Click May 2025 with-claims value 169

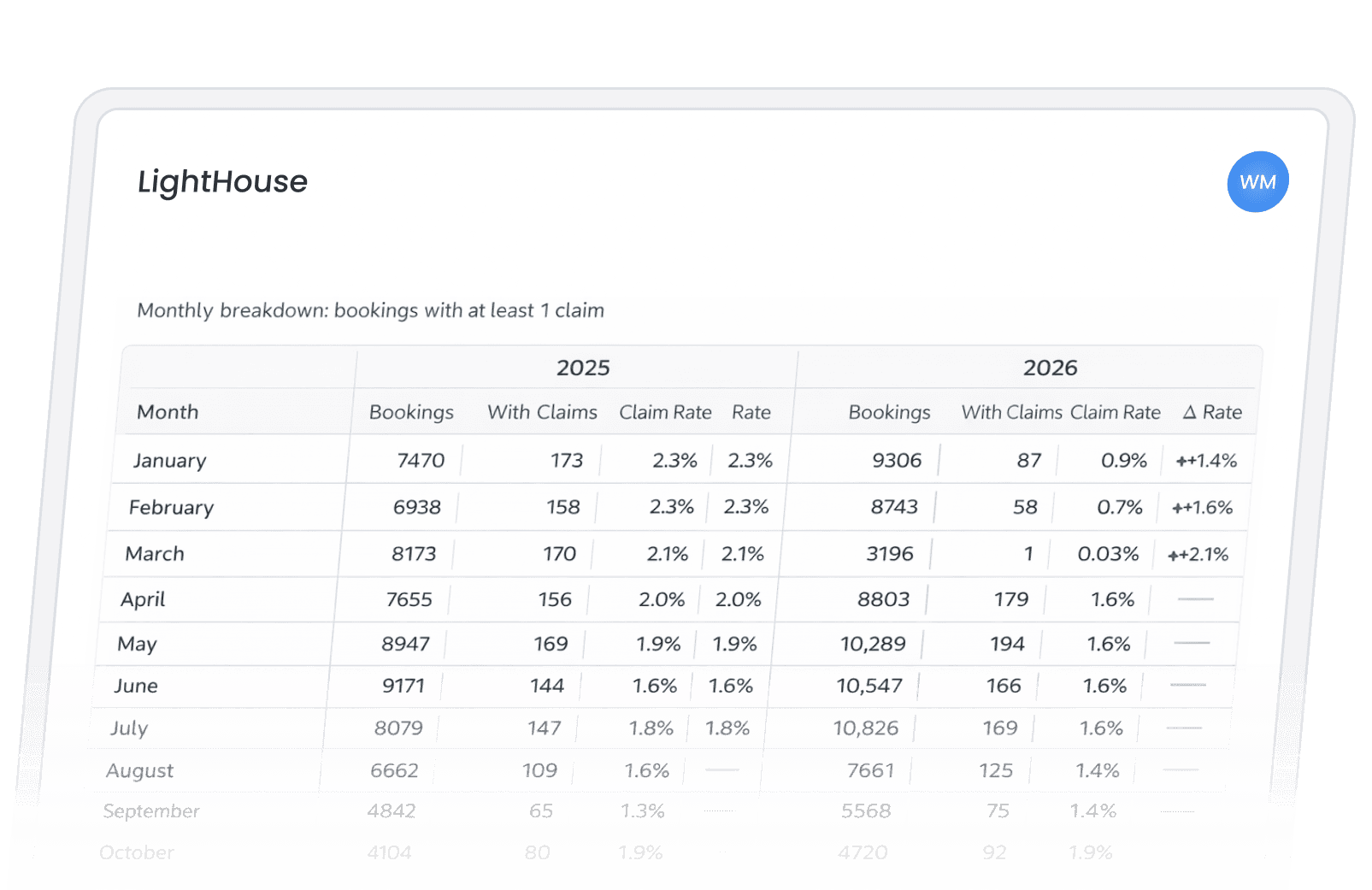[x=551, y=644]
